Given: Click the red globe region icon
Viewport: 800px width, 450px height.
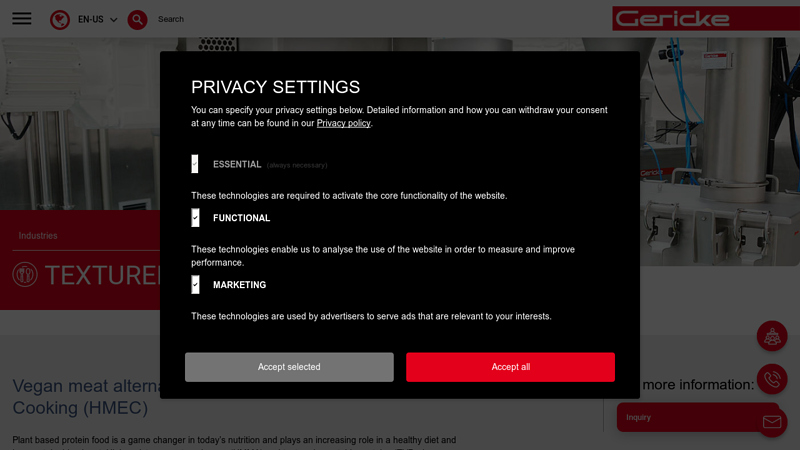Looking at the screenshot, I should pyautogui.click(x=60, y=19).
